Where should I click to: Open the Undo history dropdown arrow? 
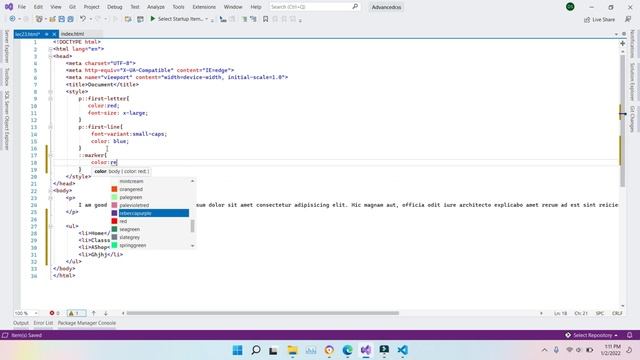(x=91, y=19)
